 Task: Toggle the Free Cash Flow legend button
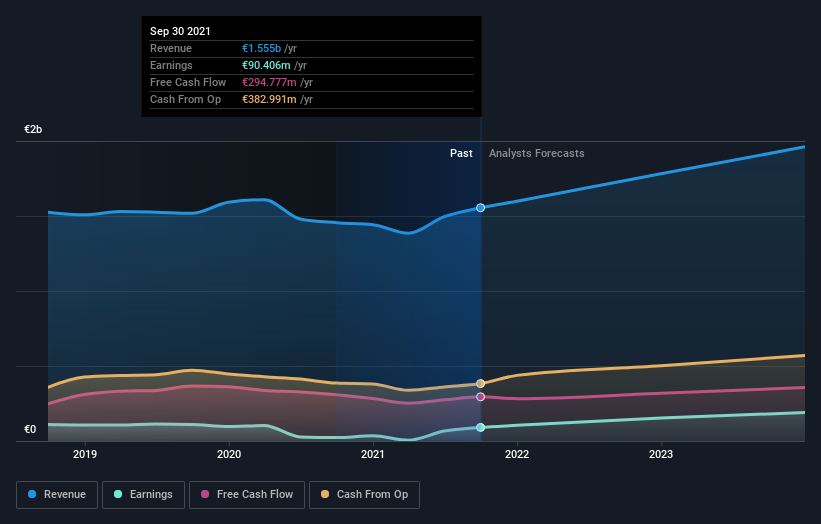pyautogui.click(x=247, y=495)
